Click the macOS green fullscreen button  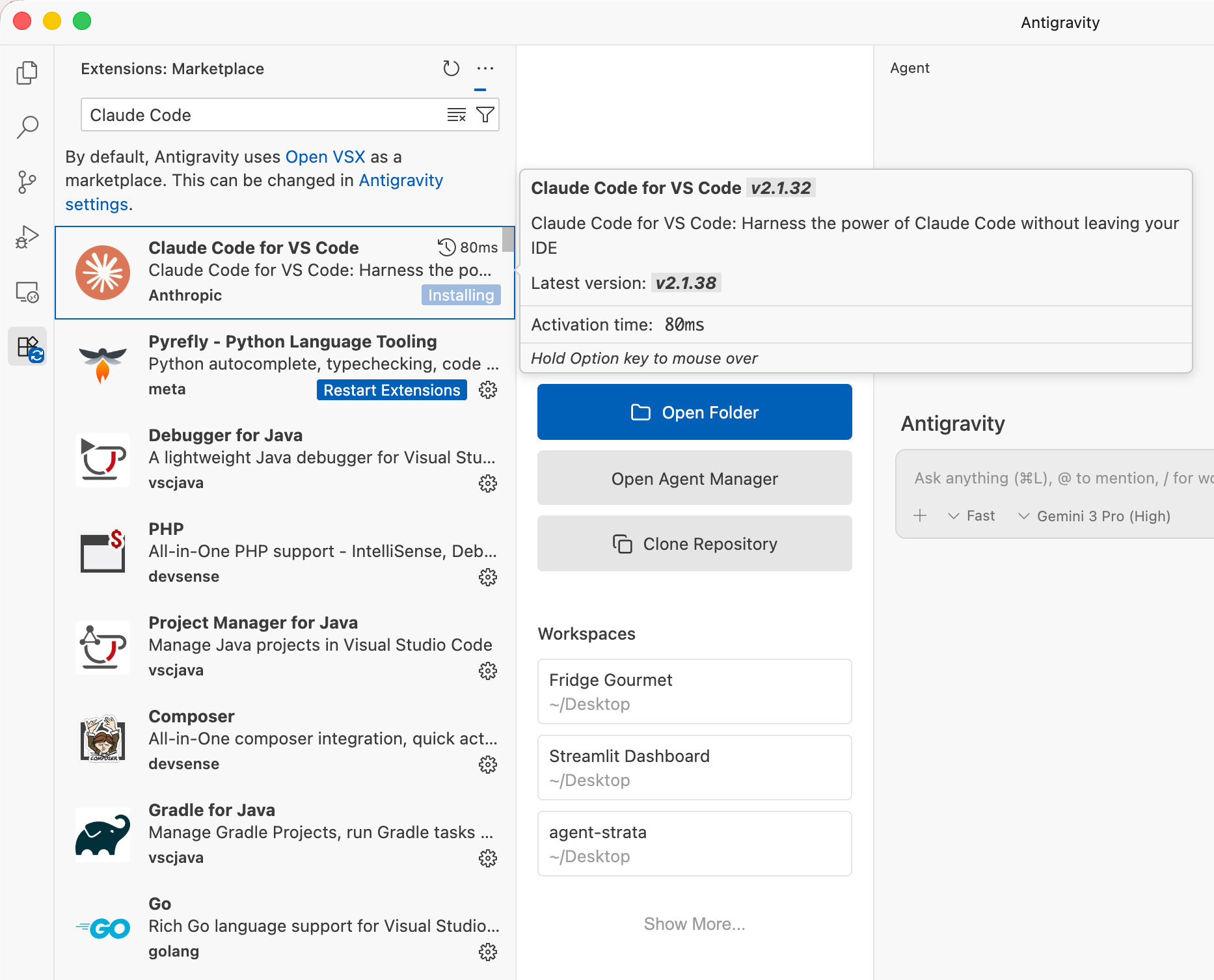click(82, 21)
